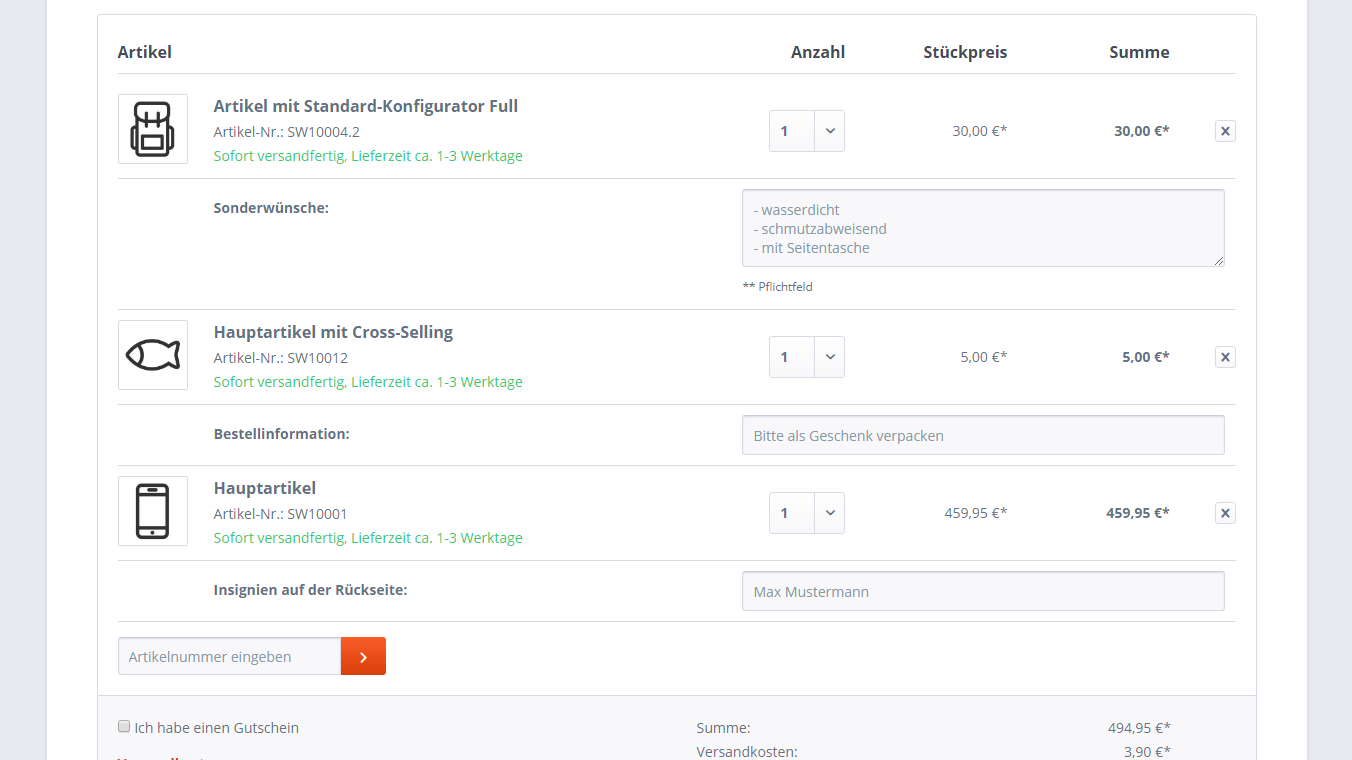The width and height of the screenshot is (1352, 760).
Task: Click the unit price '5,00 €*'
Action: [984, 357]
